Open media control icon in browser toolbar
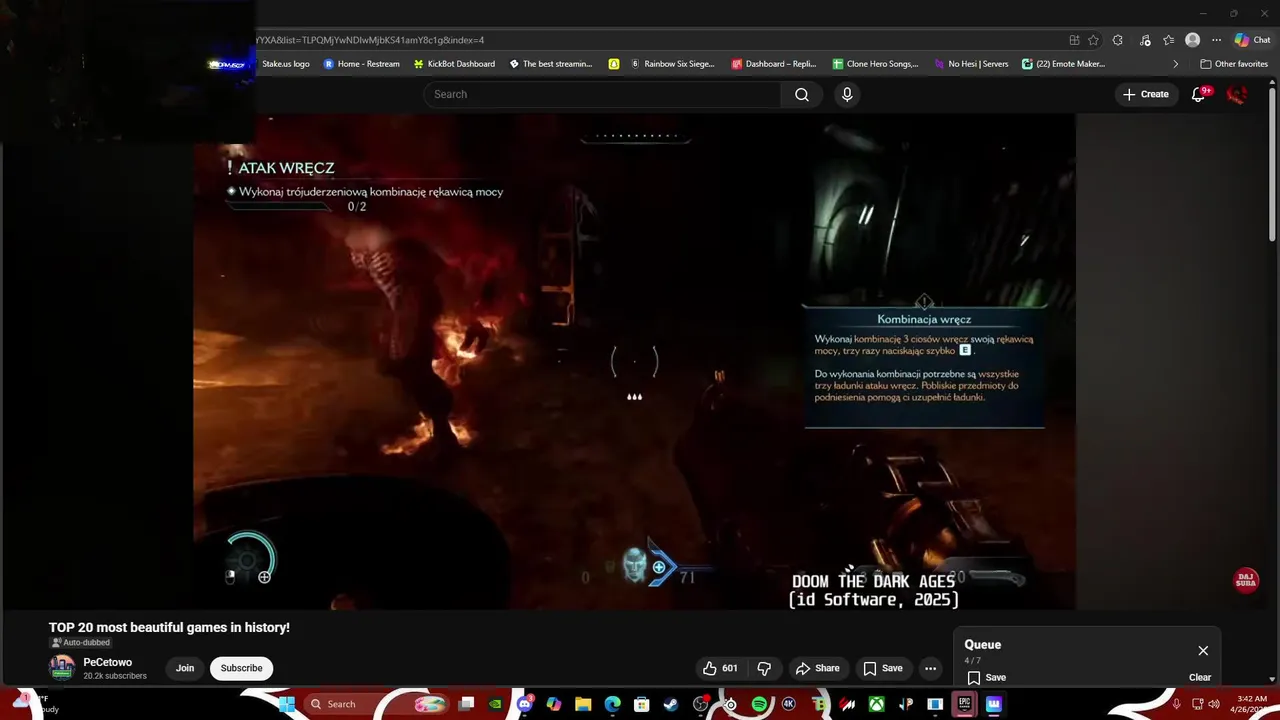 (x=1144, y=40)
